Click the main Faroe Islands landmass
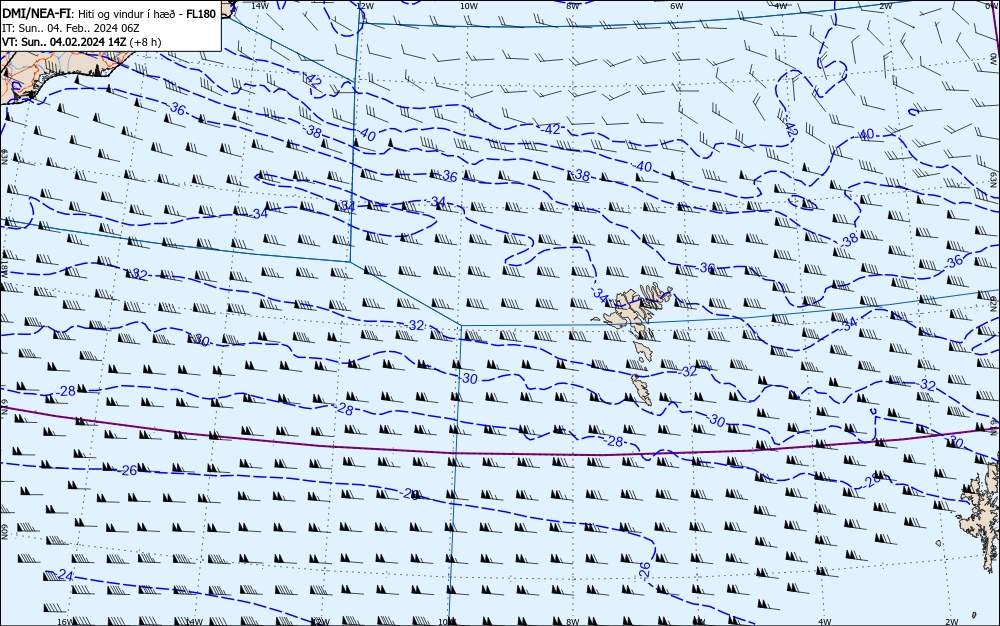The height and width of the screenshot is (626, 1000). point(633,310)
